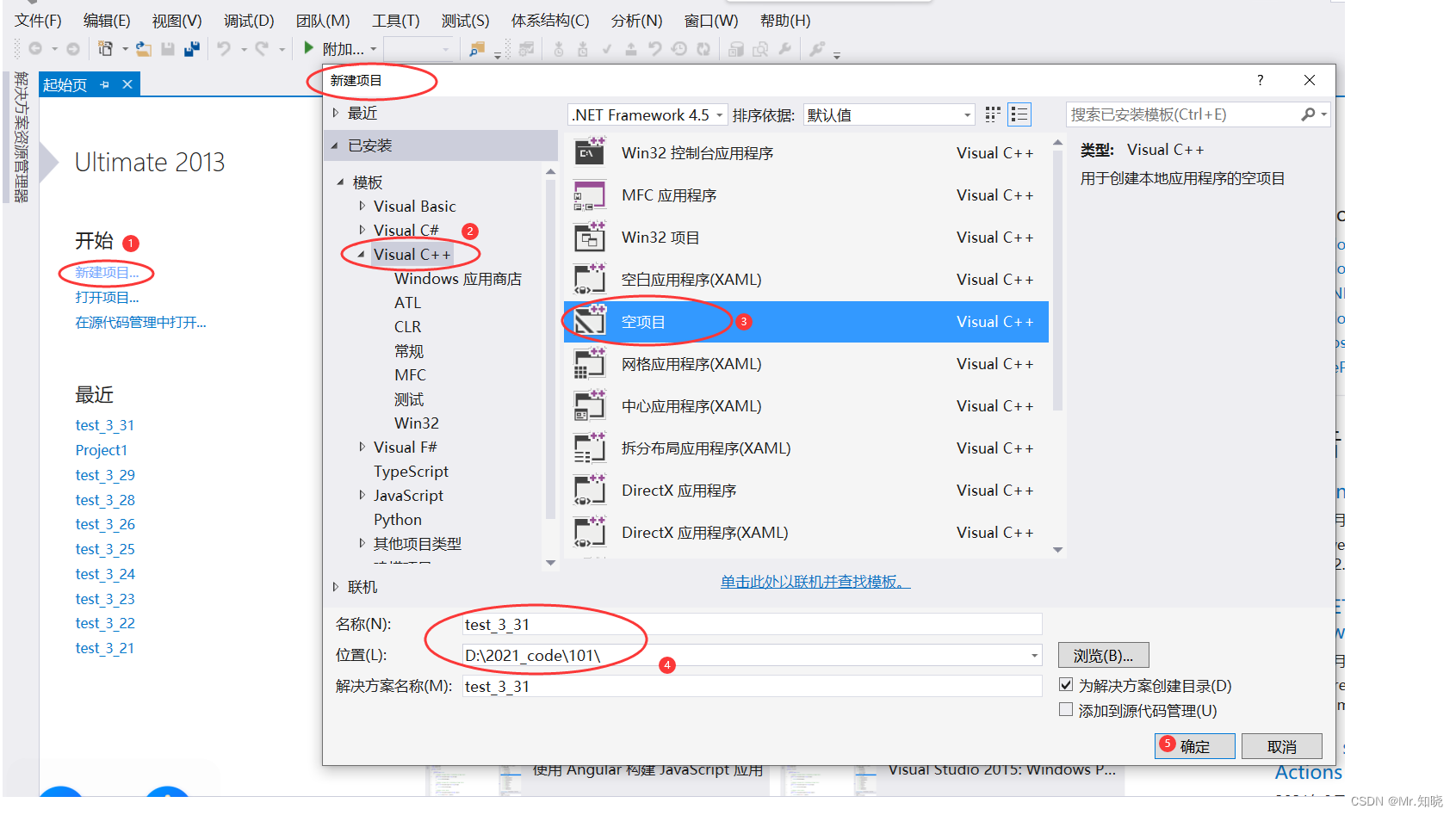
Task: Click the undo toolbar icon
Action: tap(224, 49)
